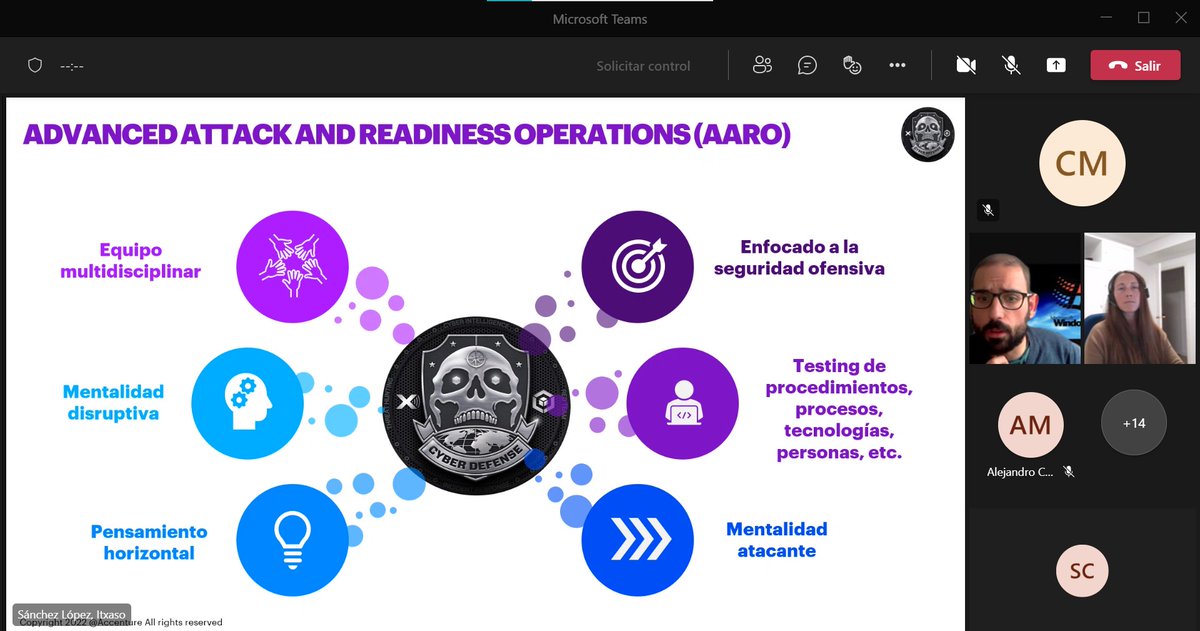Click the share content icon

[x=1055, y=64]
